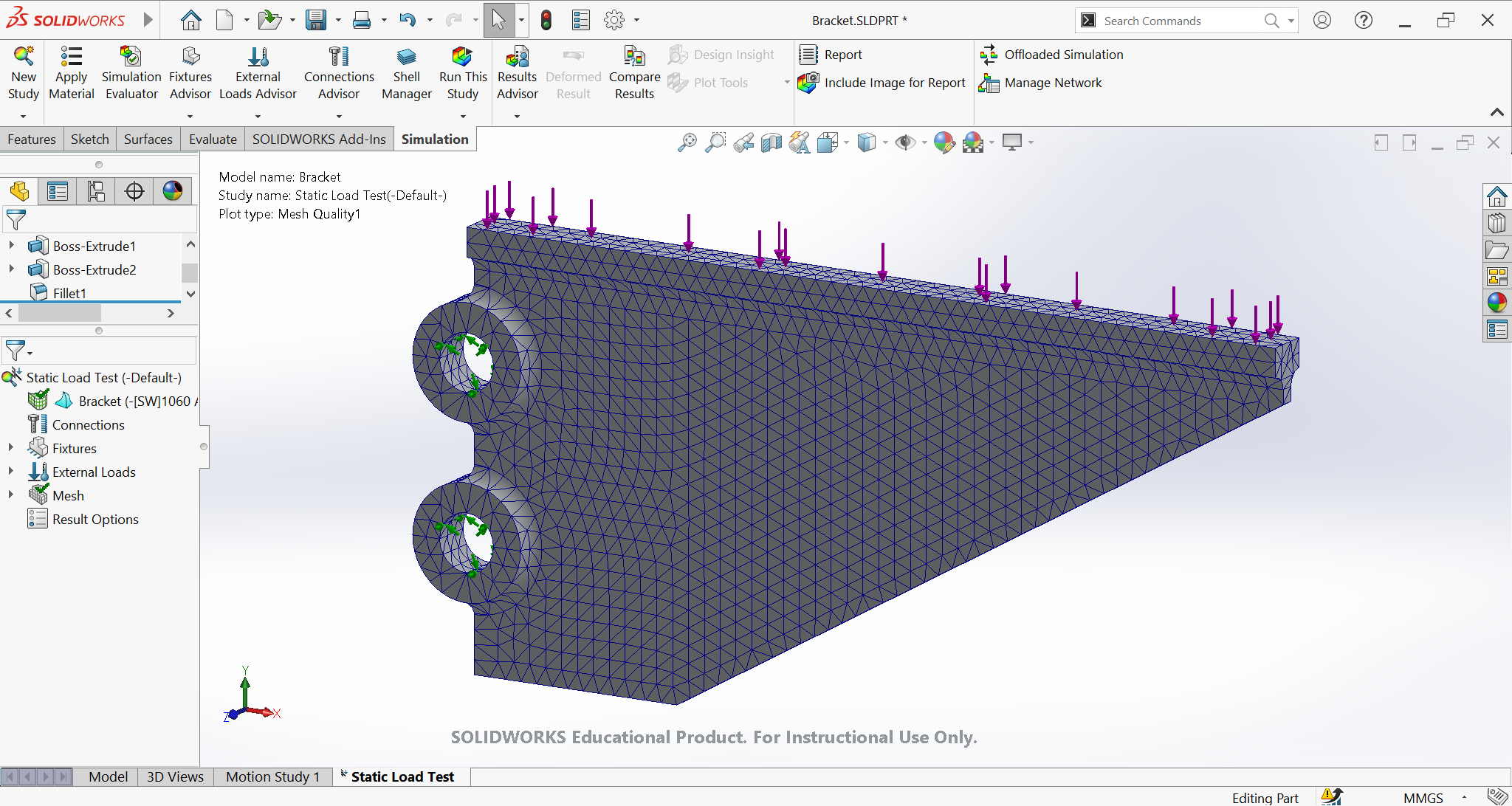This screenshot has width=1512, height=806.
Task: Expand the Save options dropdown arrow
Action: click(338, 21)
